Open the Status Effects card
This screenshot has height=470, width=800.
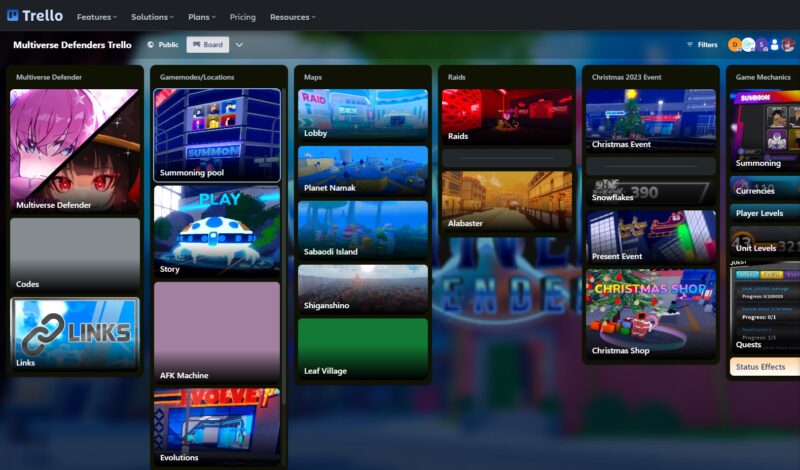tap(765, 367)
